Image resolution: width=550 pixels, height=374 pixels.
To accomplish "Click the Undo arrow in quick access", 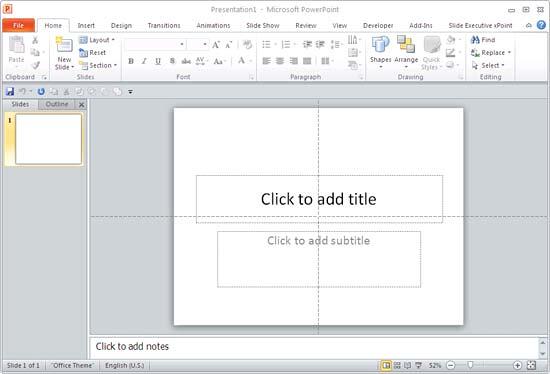I will tap(22, 92).
